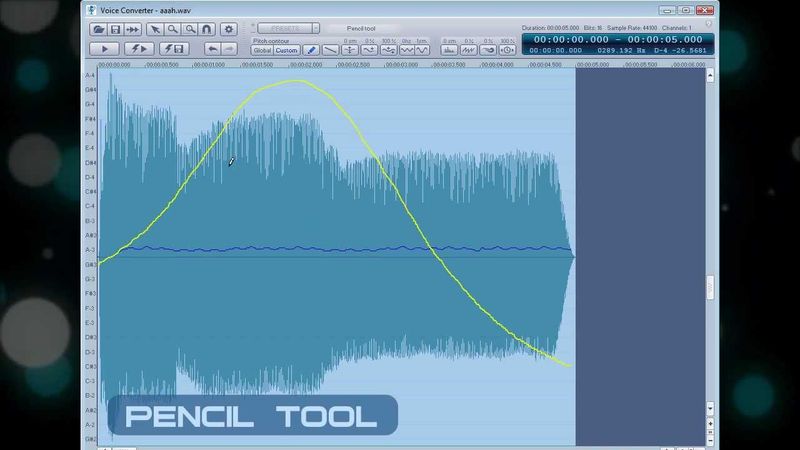Image resolution: width=800 pixels, height=450 pixels.
Task: Choose the first magnifier zoom tool
Action: (x=172, y=29)
